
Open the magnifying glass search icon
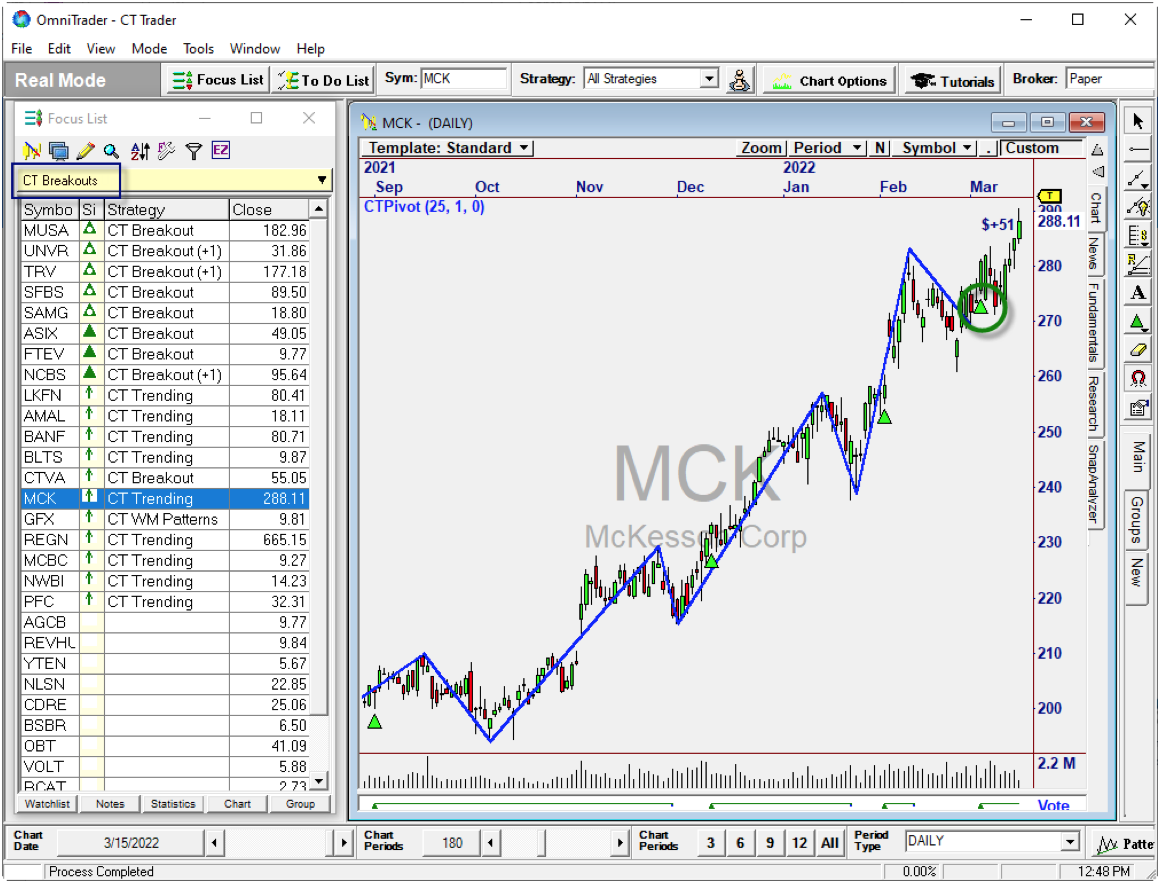(x=111, y=151)
